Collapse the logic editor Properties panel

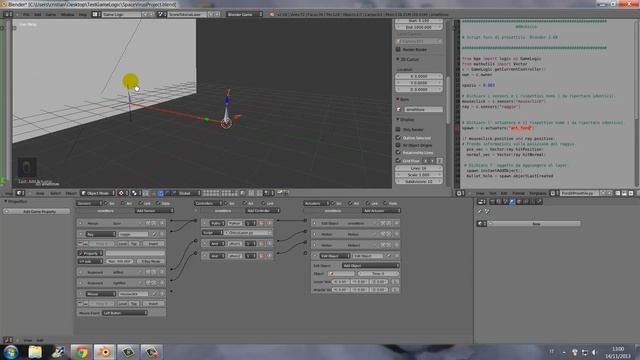6,201
